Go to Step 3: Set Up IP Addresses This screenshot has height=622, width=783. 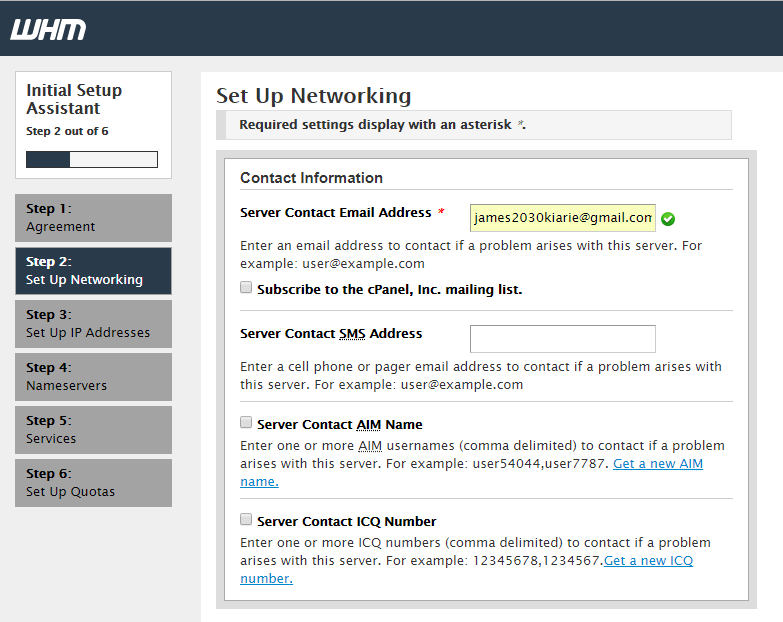coord(93,324)
